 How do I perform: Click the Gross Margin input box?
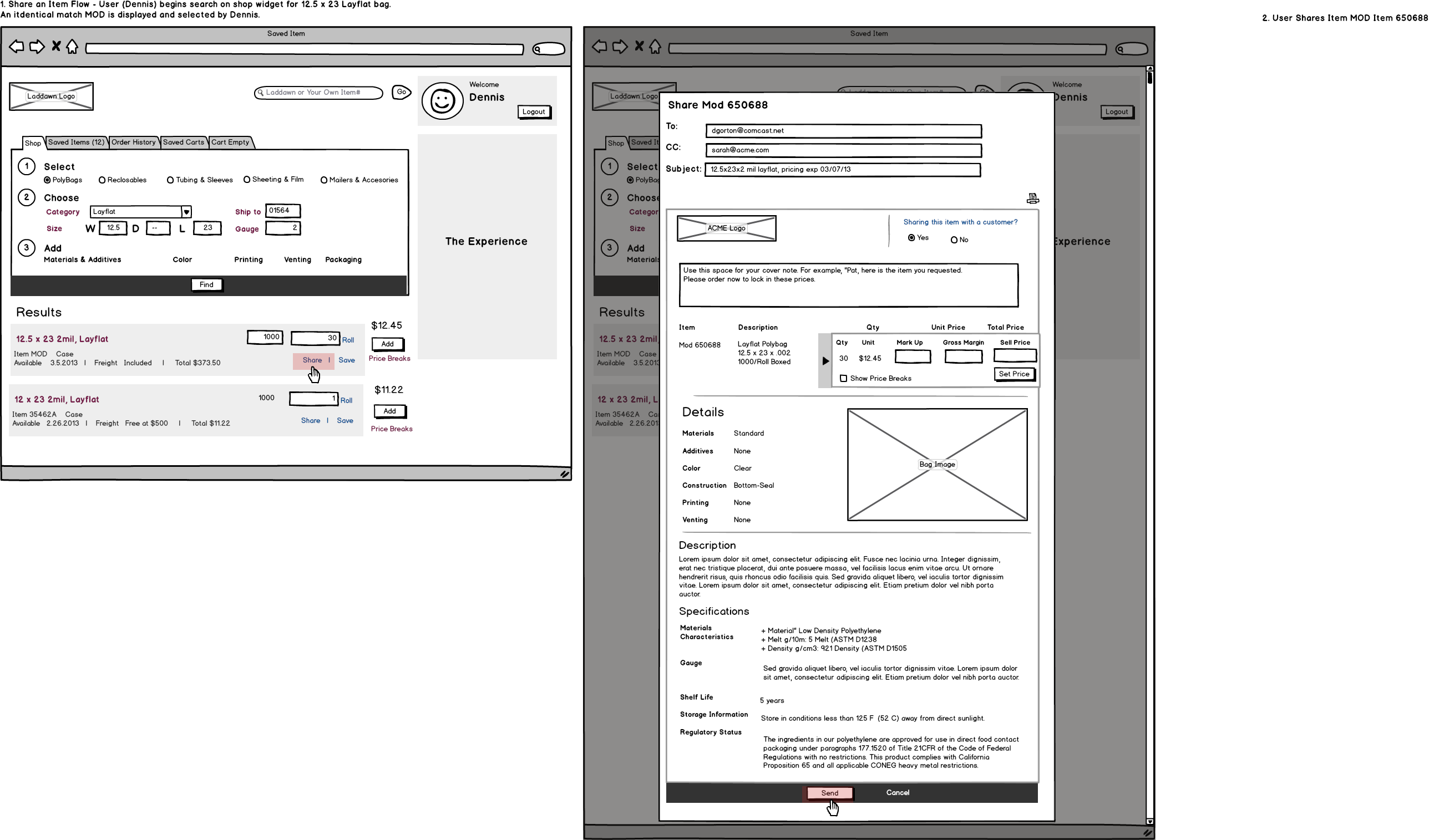click(964, 357)
